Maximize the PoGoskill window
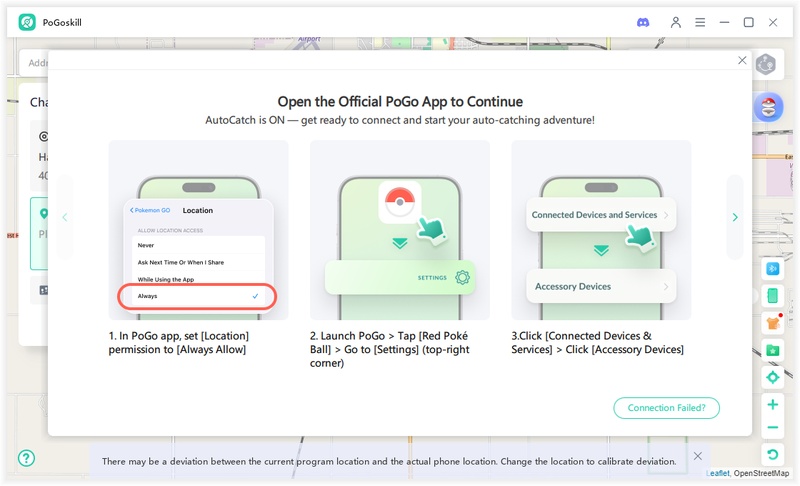This screenshot has width=800, height=486. click(748, 22)
